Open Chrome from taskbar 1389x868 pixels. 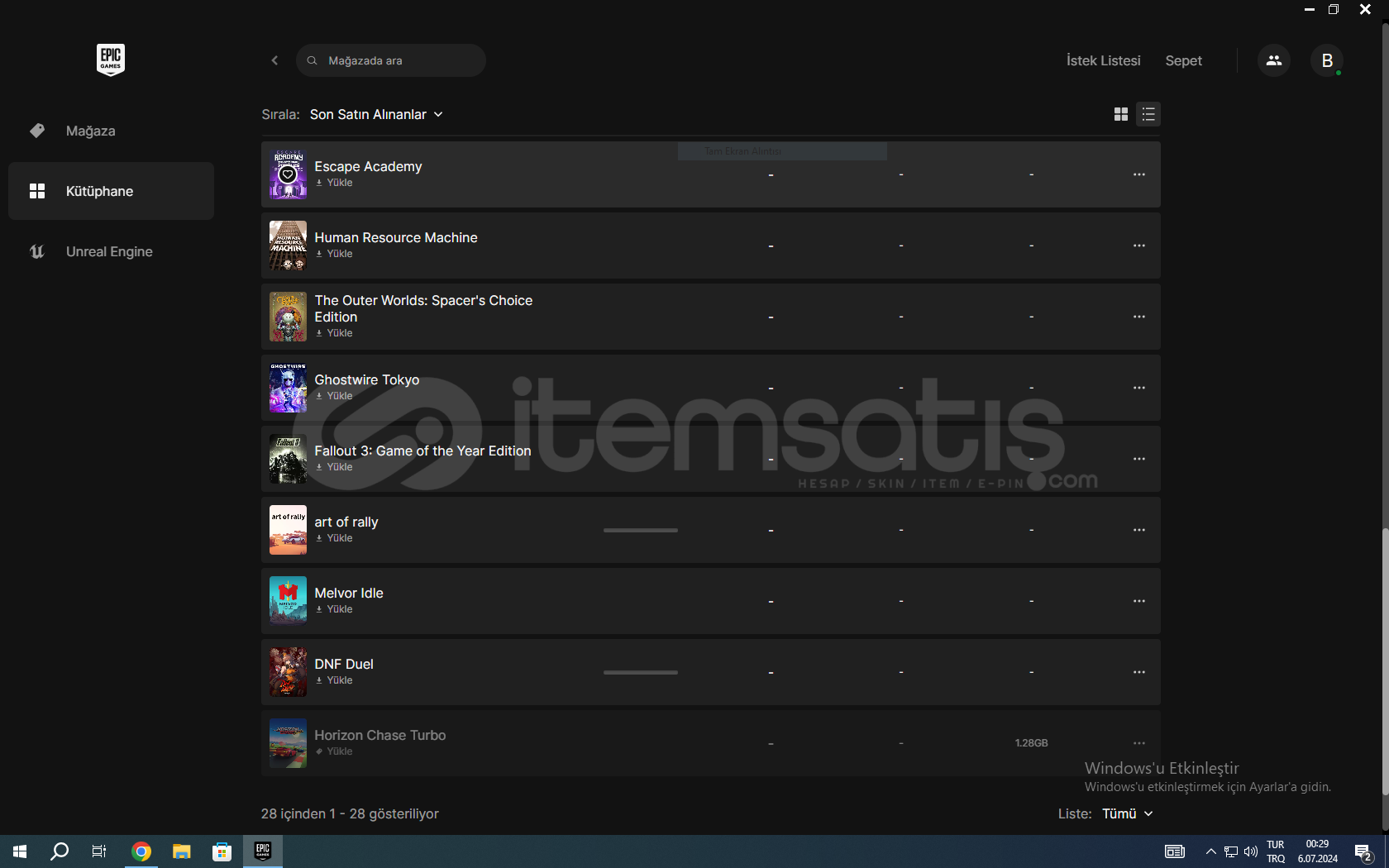[x=141, y=851]
